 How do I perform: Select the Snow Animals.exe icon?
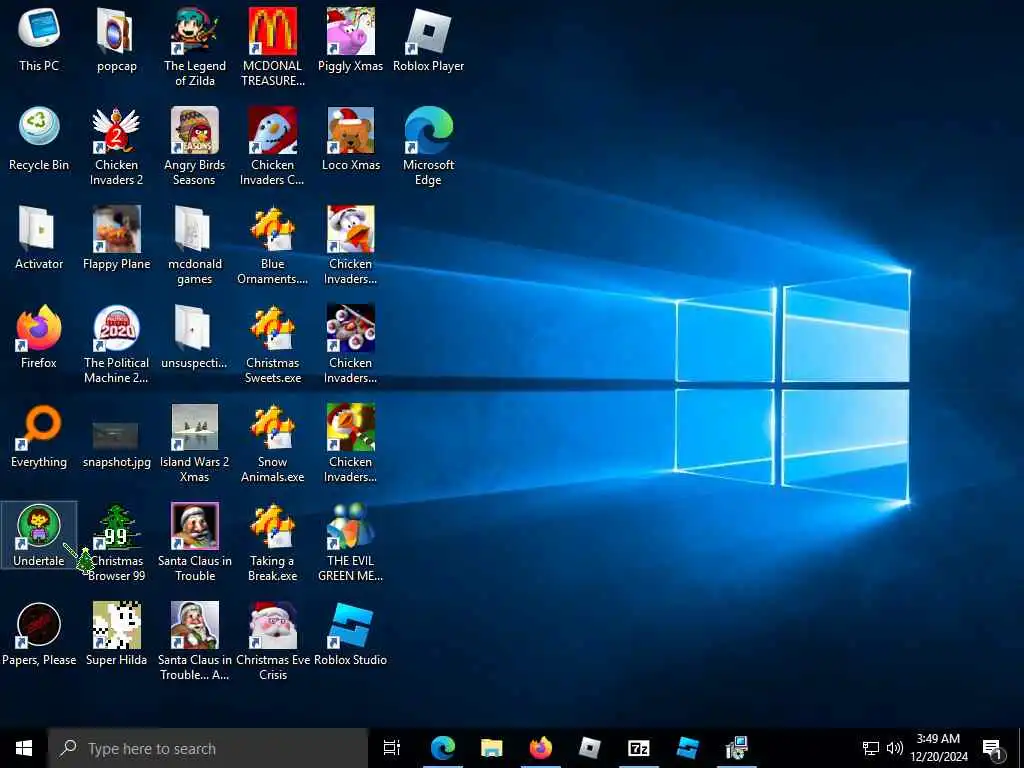pyautogui.click(x=272, y=443)
